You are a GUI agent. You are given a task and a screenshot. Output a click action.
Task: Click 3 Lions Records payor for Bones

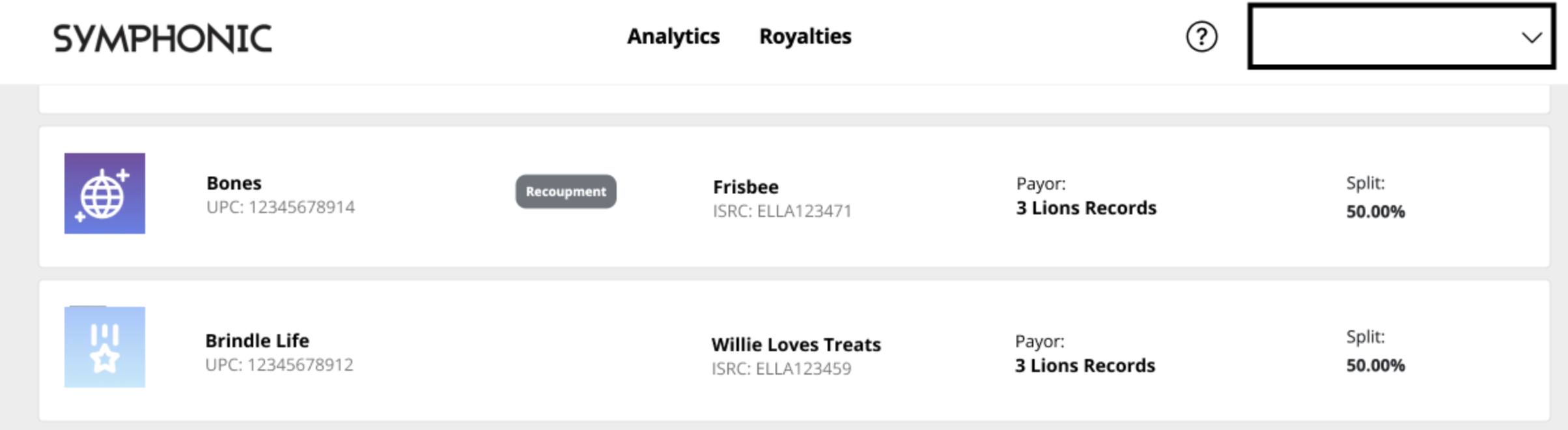(1086, 208)
